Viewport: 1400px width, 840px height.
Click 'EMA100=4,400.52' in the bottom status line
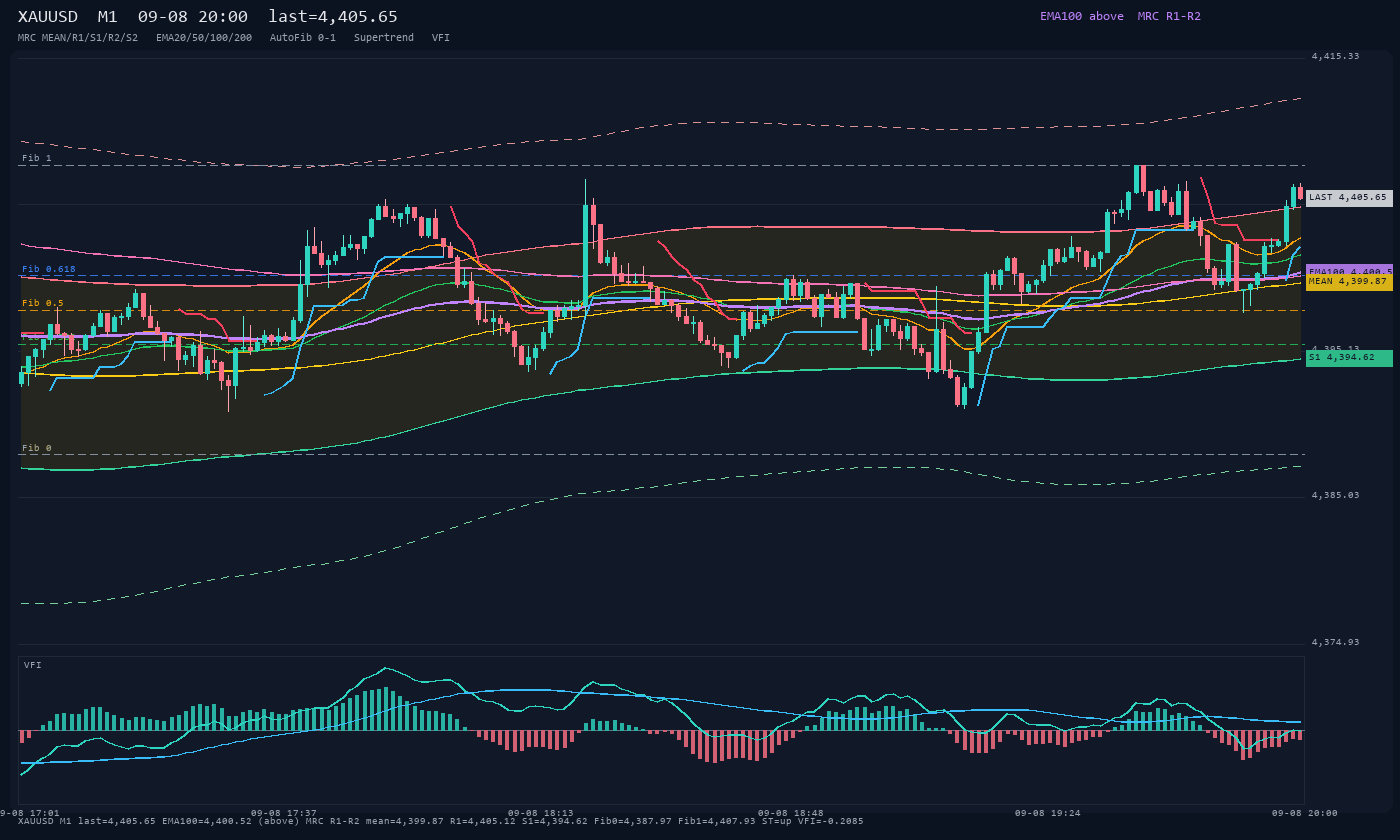207,821
